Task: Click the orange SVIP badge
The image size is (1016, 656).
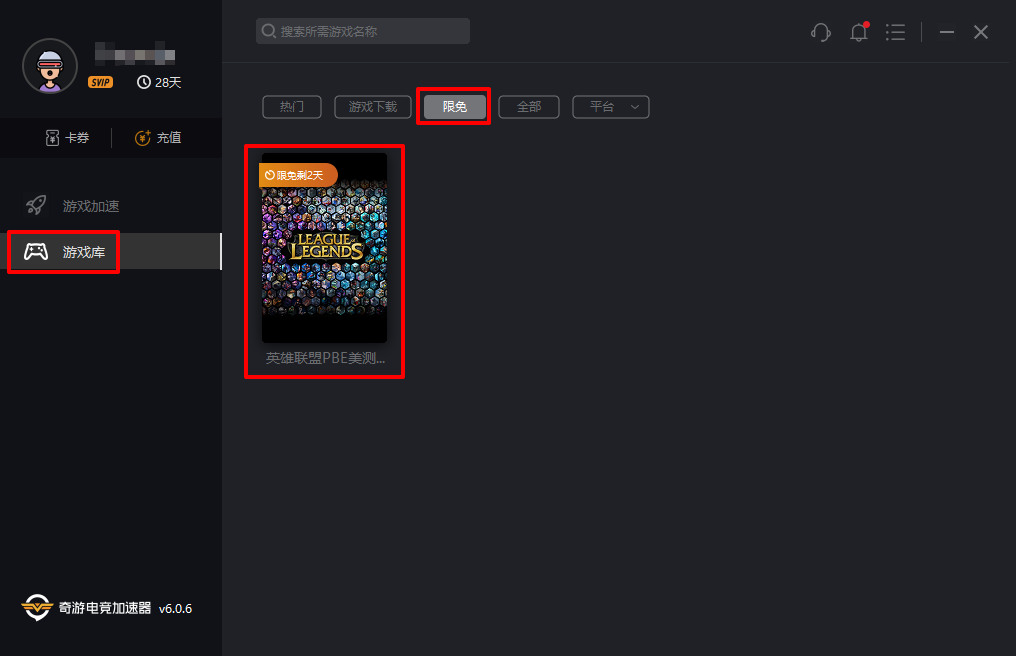Action: (x=100, y=82)
